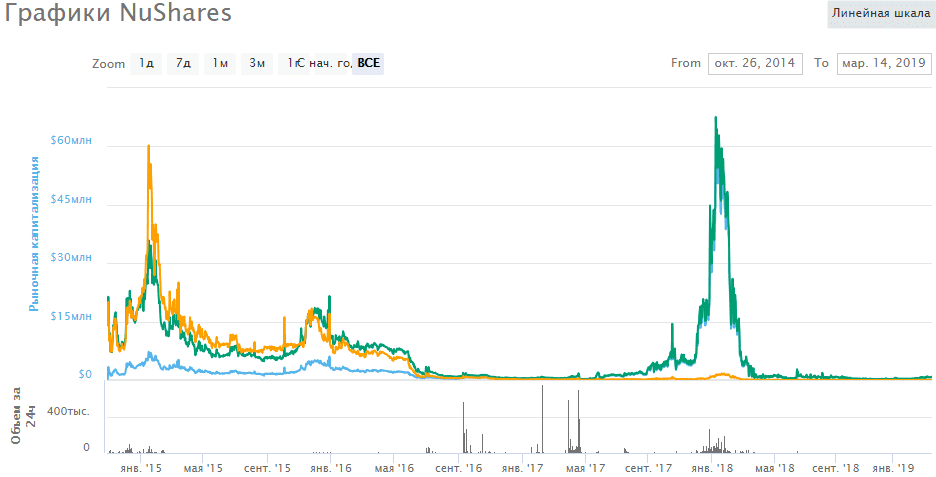The width and height of the screenshot is (936, 477).
Task: Switch the Линейная шкала scale button
Action: click(881, 14)
